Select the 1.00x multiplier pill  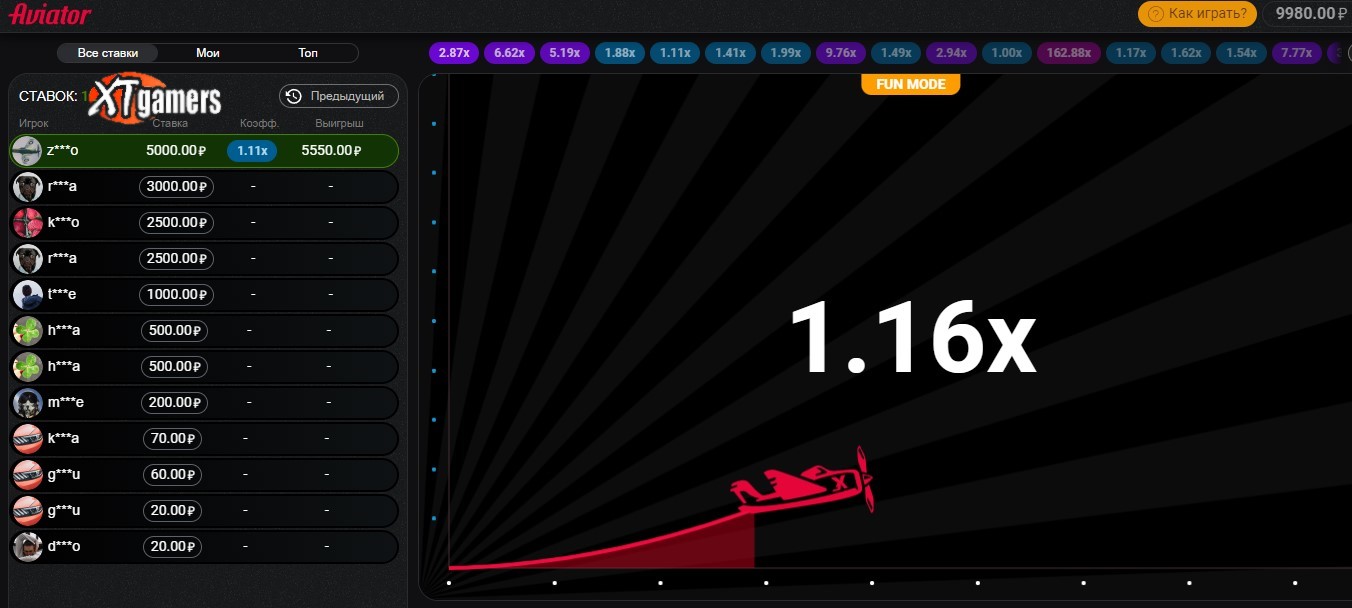[1007, 53]
